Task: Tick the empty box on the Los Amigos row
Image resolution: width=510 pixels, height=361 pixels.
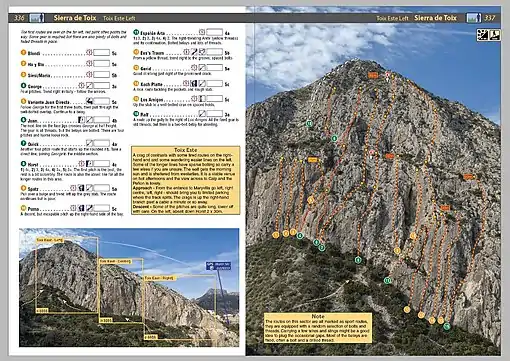Action: coord(214,98)
